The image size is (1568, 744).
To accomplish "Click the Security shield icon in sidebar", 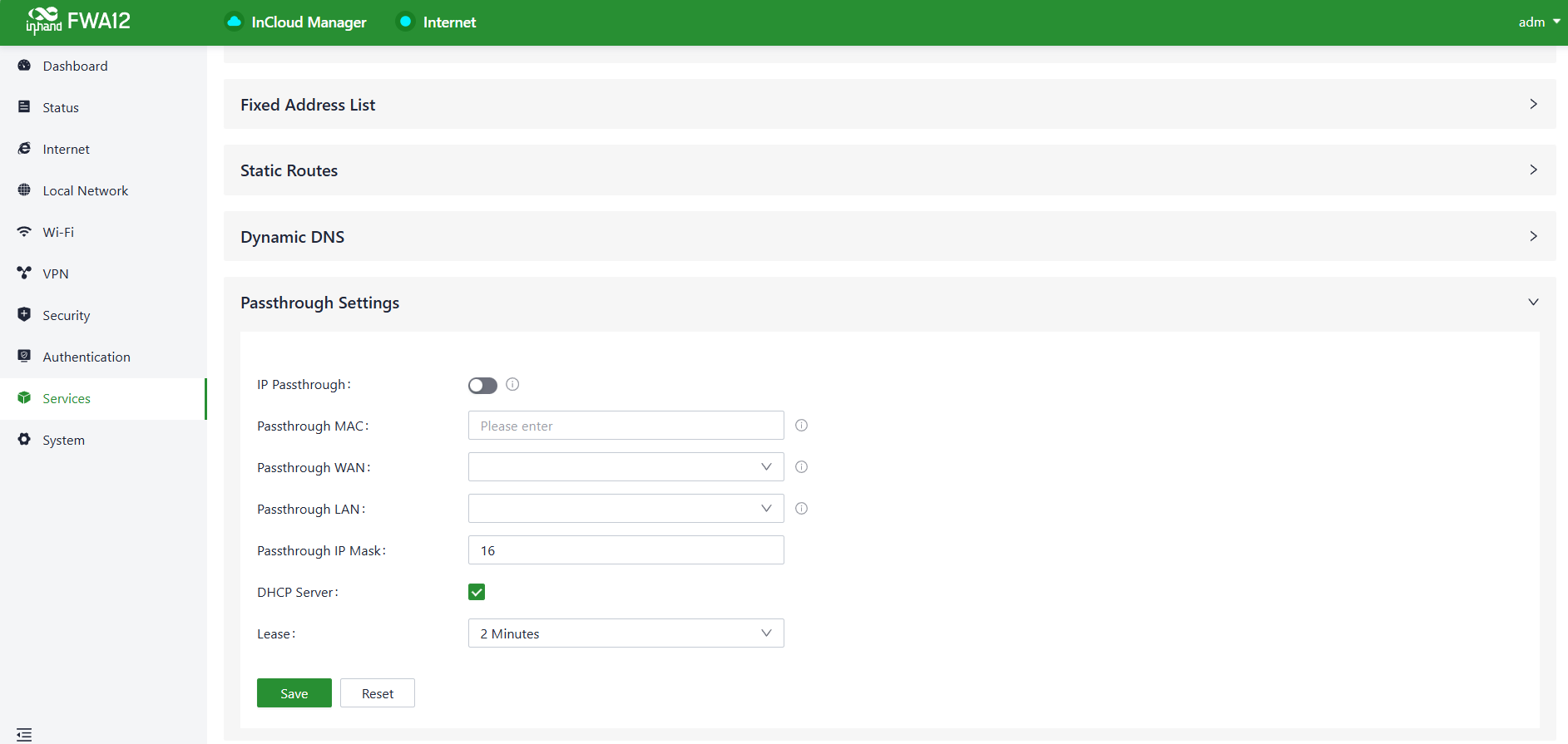I will 24,315.
